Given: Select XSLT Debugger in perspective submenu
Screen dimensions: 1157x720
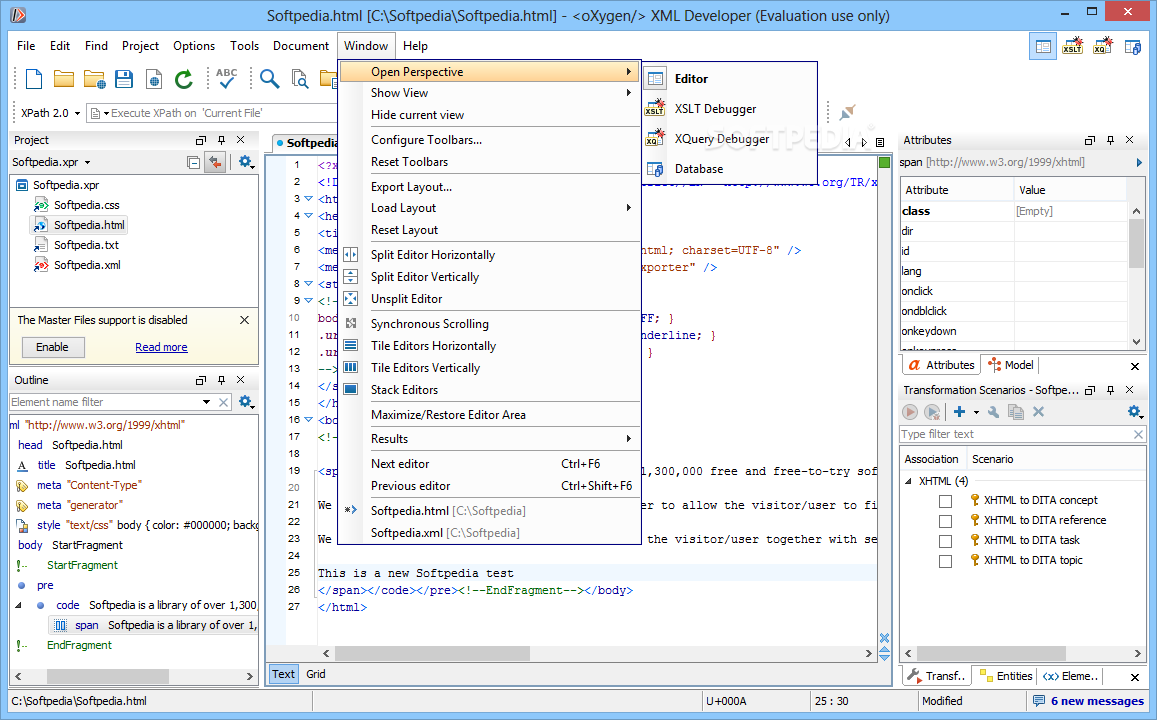Looking at the screenshot, I should coord(730,108).
